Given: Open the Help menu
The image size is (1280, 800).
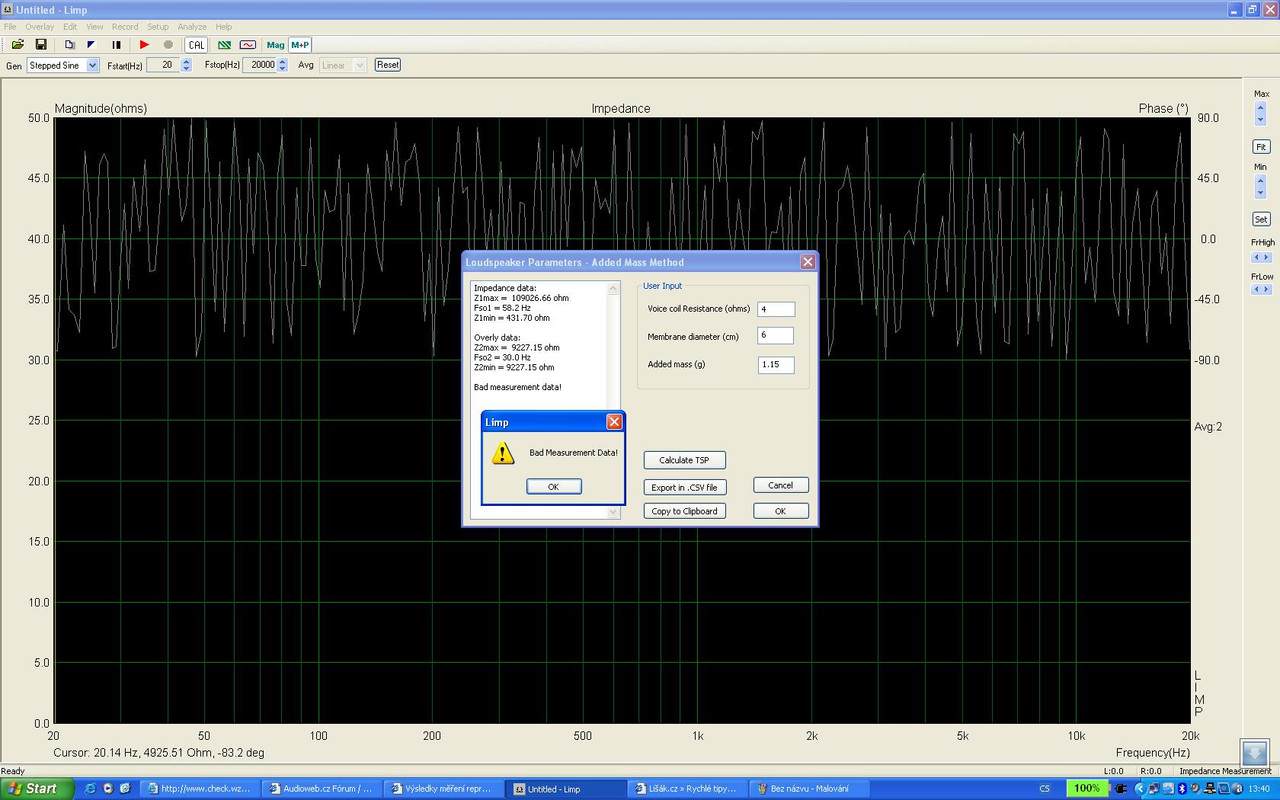Looking at the screenshot, I should coord(224,27).
